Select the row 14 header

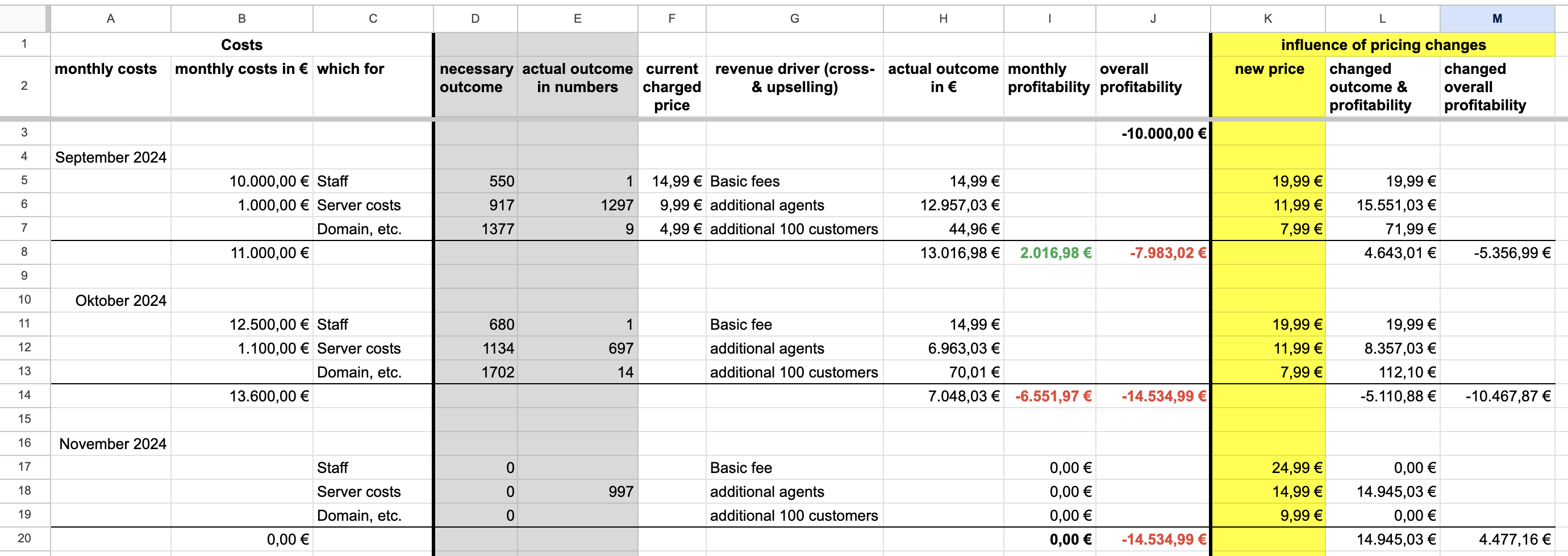(x=24, y=395)
